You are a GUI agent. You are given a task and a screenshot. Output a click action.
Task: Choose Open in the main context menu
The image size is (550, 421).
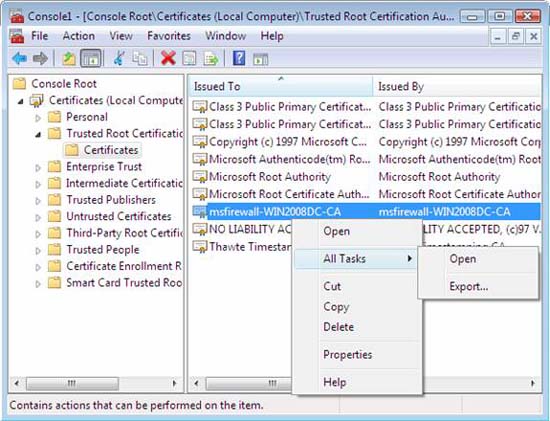(357, 232)
